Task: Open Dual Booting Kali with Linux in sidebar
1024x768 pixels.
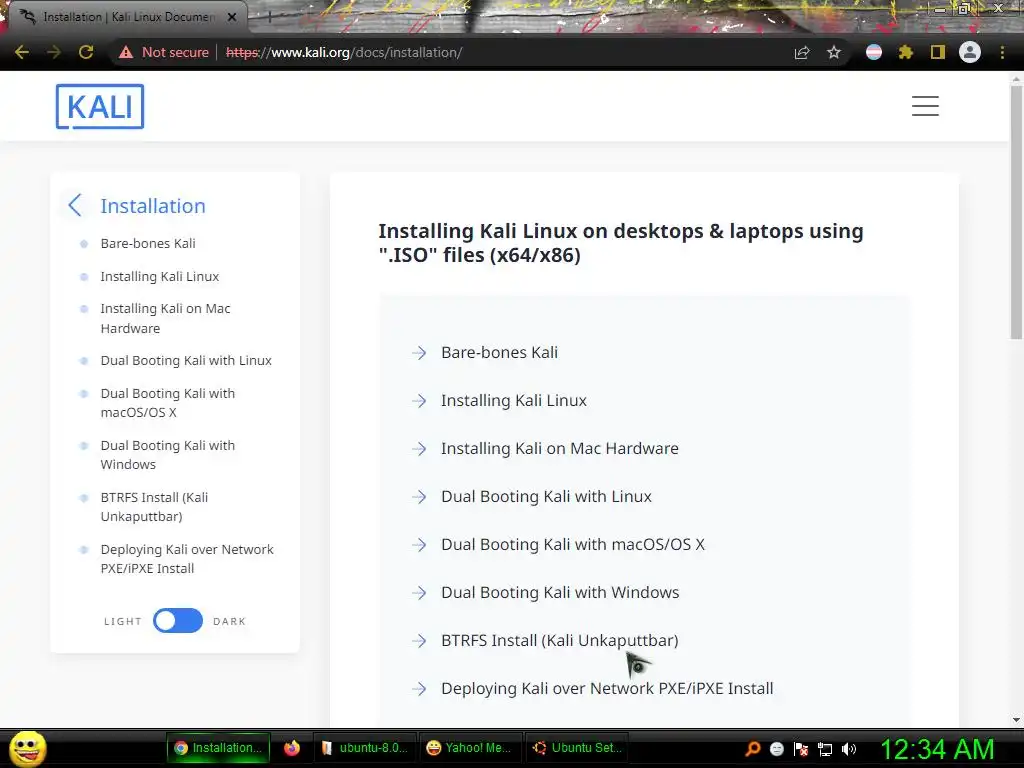Action: (186, 360)
